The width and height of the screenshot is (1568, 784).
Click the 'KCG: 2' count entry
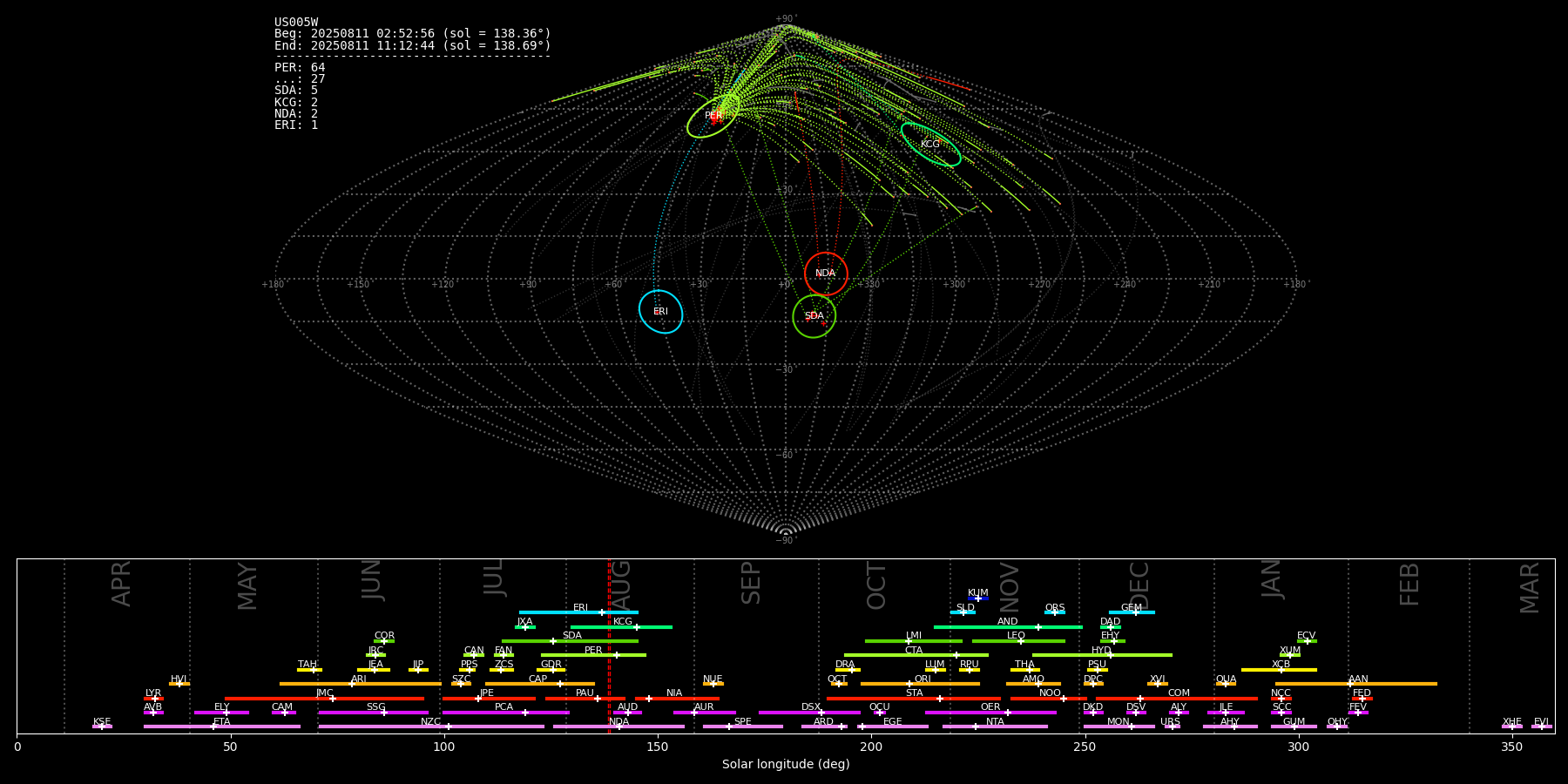click(x=296, y=102)
